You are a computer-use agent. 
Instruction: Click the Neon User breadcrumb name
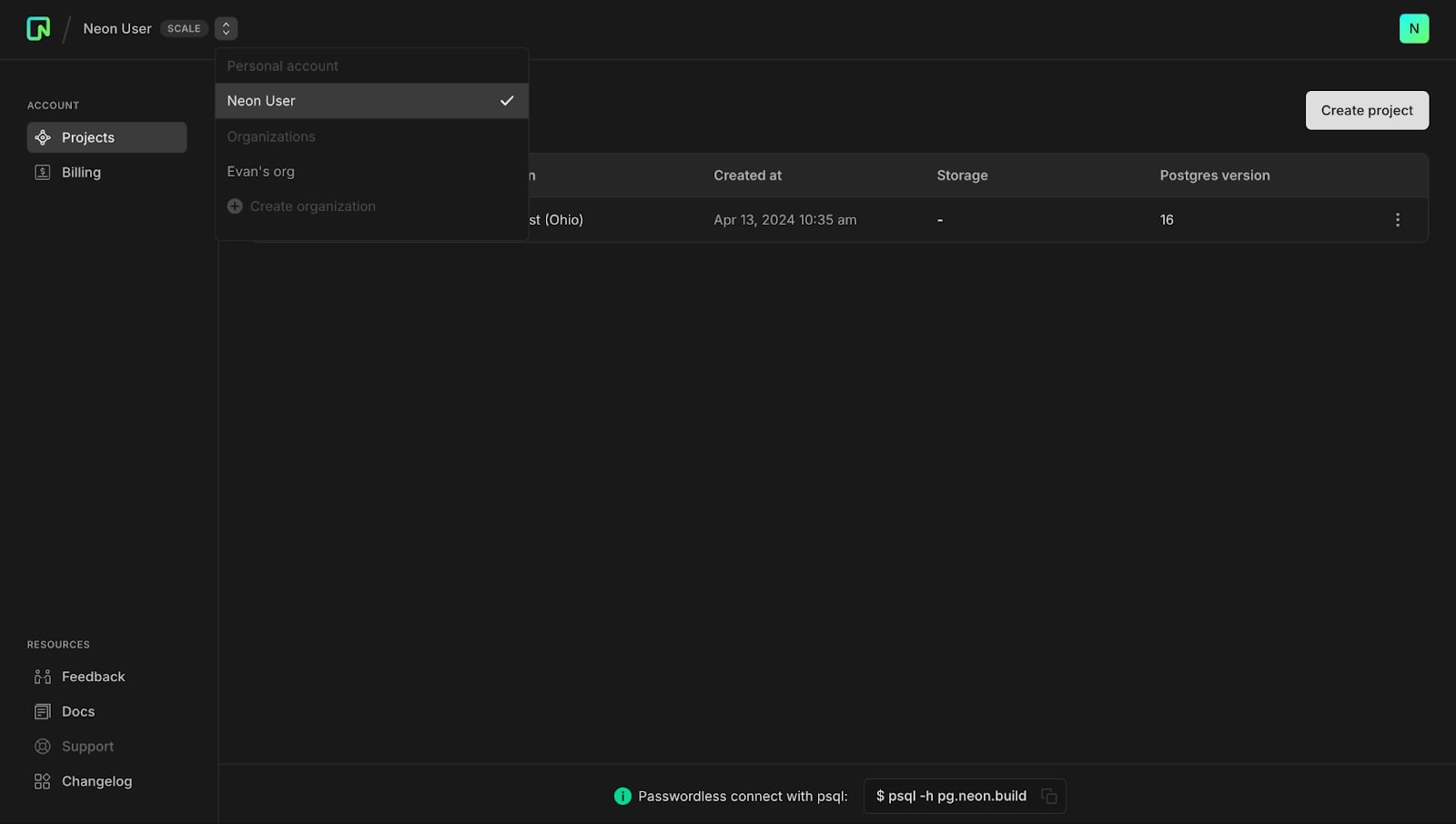click(117, 29)
